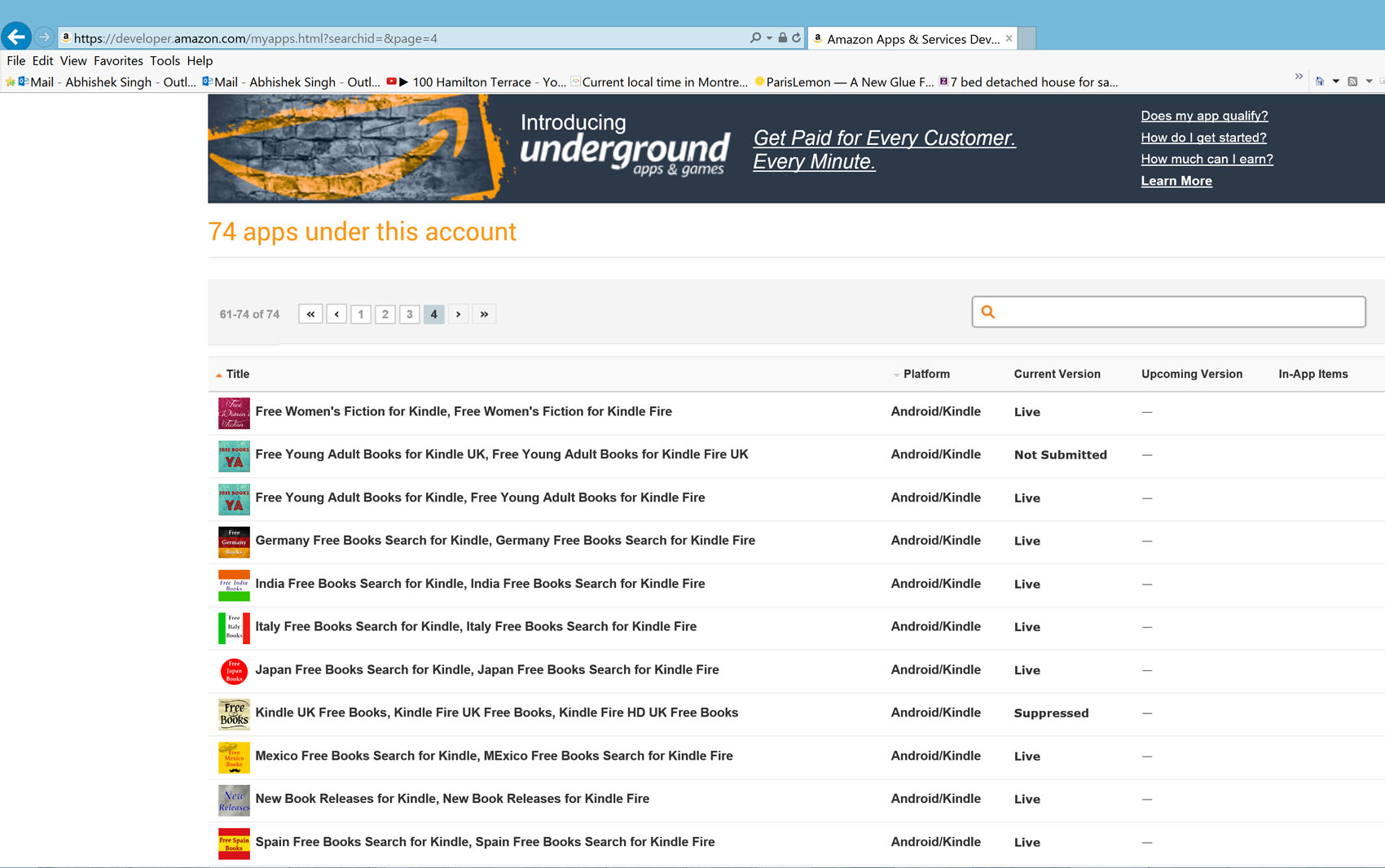The image size is (1385, 868).
Task: Open India Free Books Search for Kindle title
Action: pos(480,583)
